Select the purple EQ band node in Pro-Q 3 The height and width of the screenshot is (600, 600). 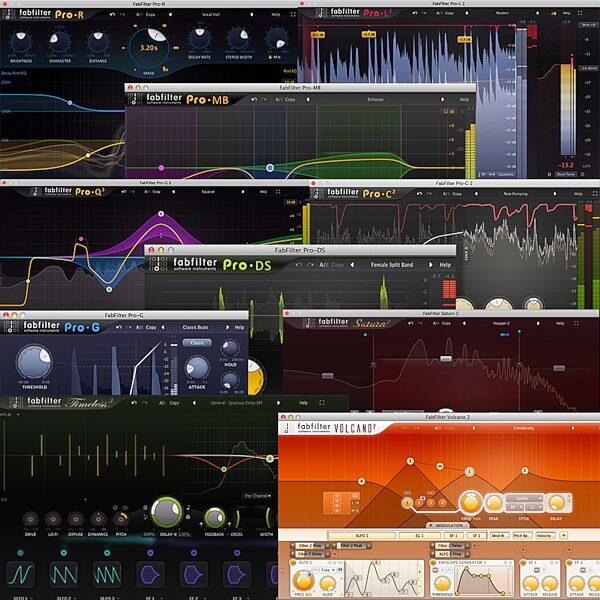coord(161,214)
